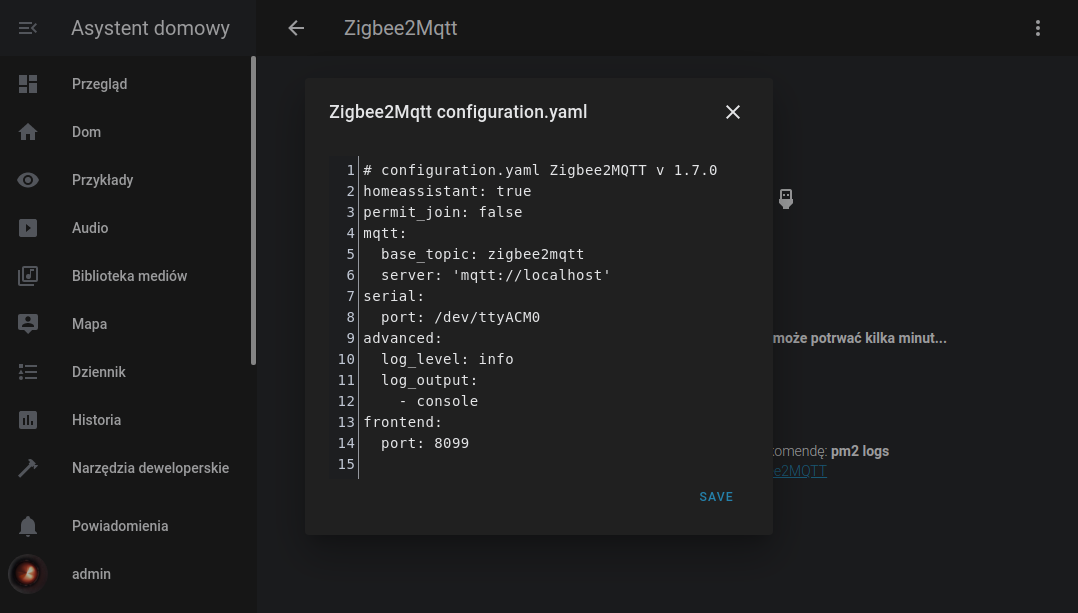The width and height of the screenshot is (1078, 613).
Task: Click the Dom home icon
Action: (28, 132)
